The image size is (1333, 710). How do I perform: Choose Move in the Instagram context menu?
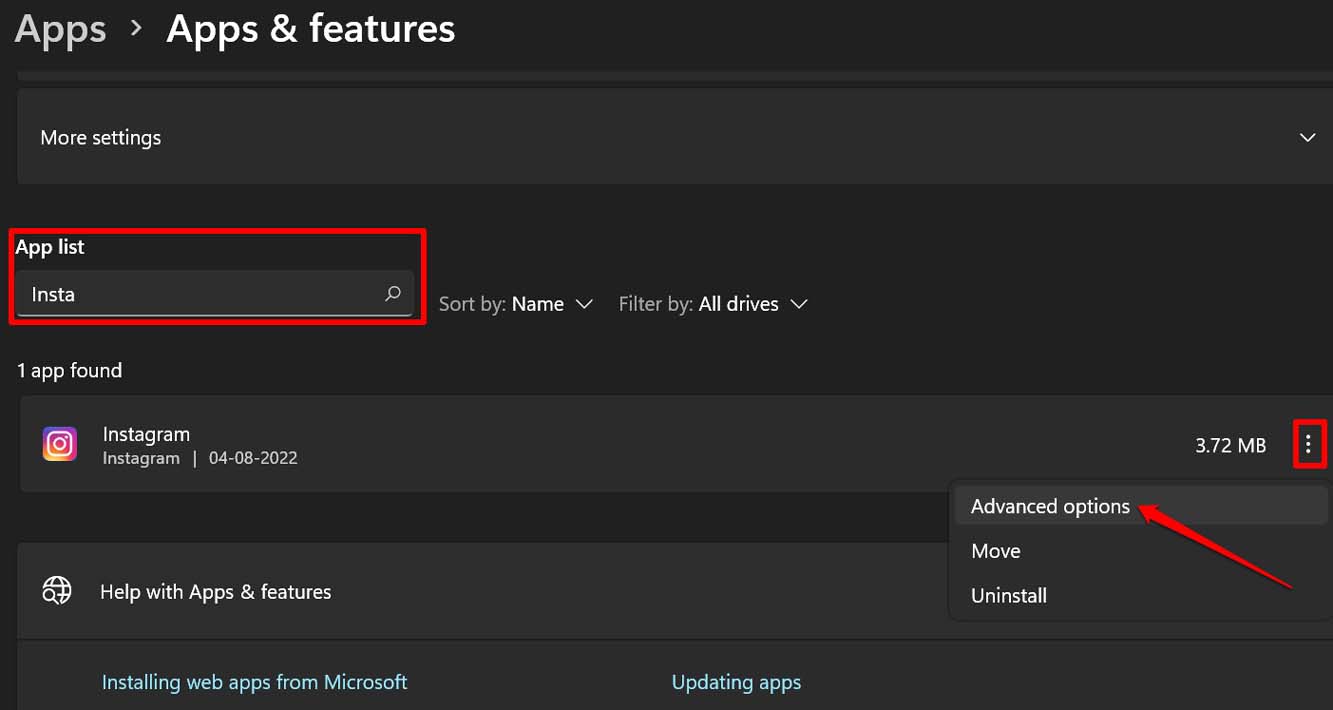(996, 551)
